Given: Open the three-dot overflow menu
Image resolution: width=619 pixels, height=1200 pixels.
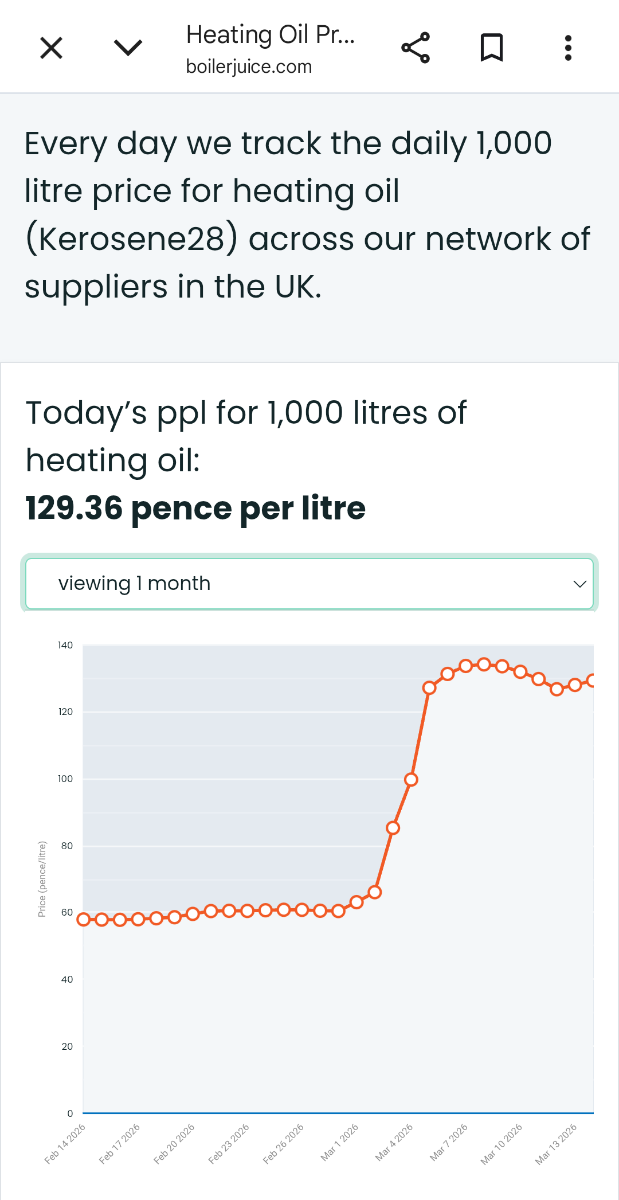Looking at the screenshot, I should click(x=567, y=47).
